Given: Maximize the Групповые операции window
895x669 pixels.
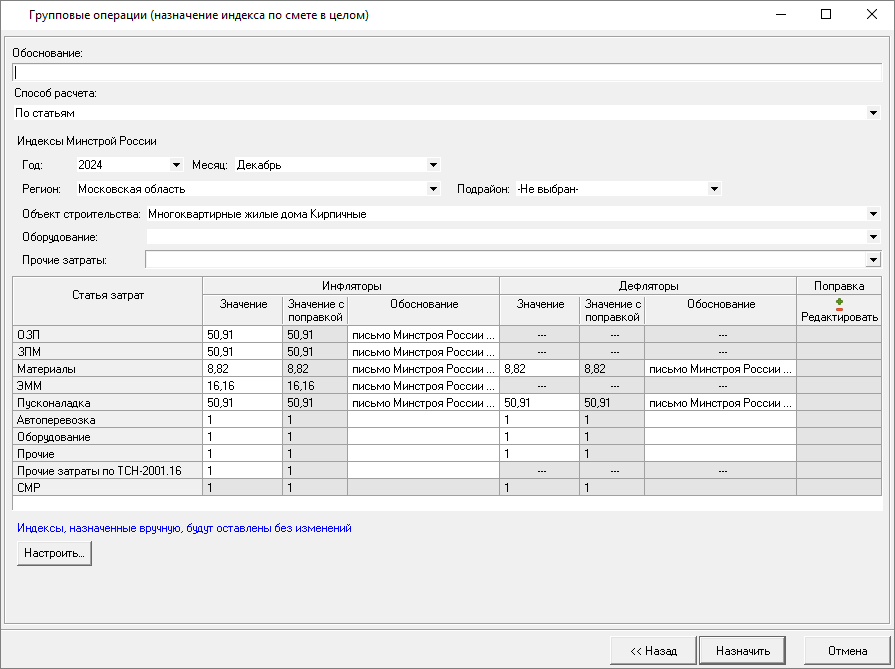Looking at the screenshot, I should (x=825, y=15).
